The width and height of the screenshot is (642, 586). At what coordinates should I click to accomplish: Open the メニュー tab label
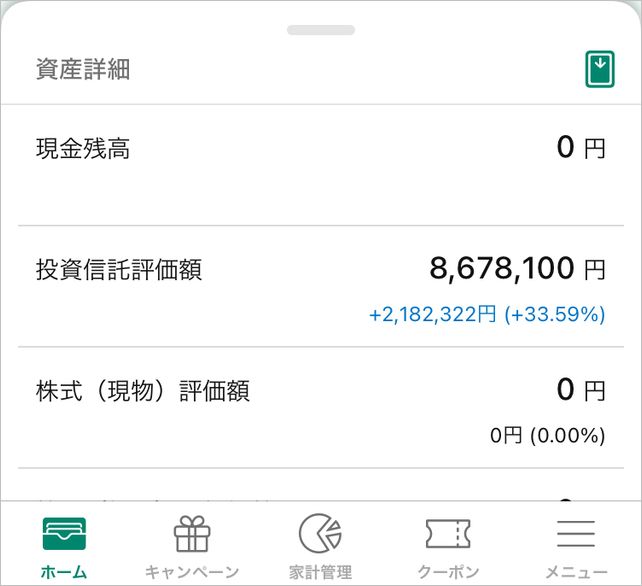click(x=576, y=572)
